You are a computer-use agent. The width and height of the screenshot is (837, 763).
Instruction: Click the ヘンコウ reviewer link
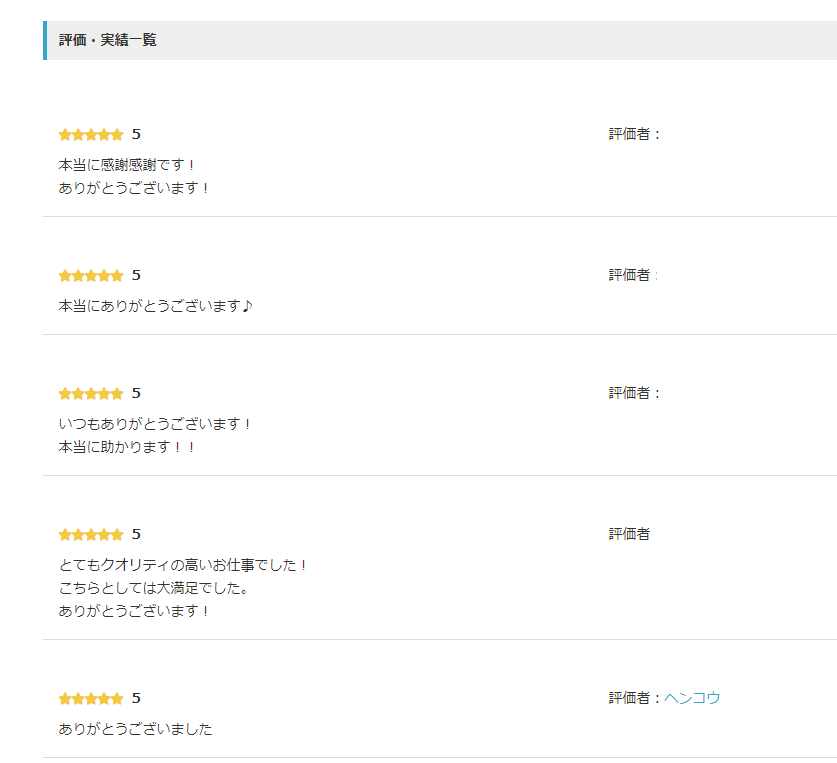(692, 698)
